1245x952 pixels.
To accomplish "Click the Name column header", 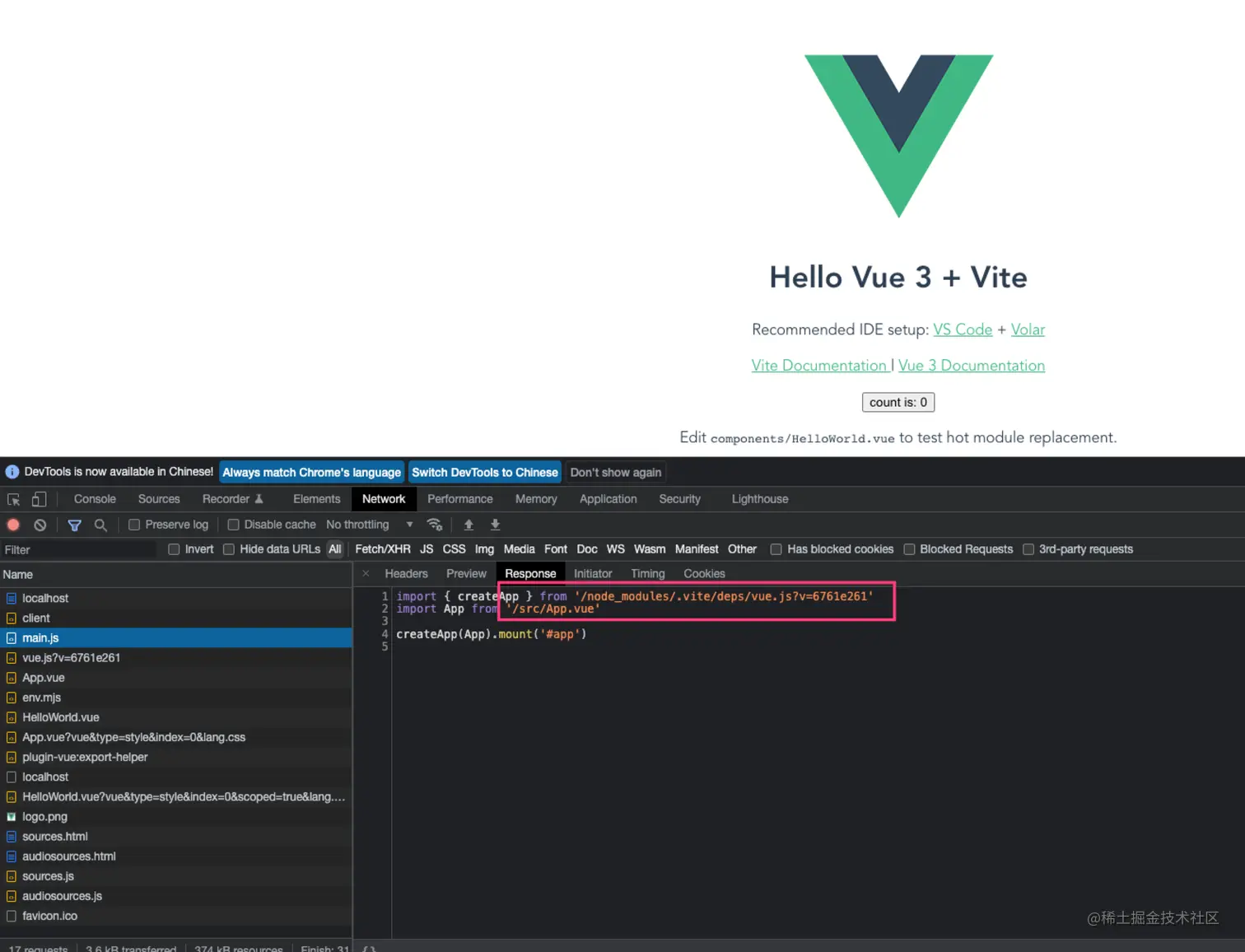I will (x=176, y=575).
